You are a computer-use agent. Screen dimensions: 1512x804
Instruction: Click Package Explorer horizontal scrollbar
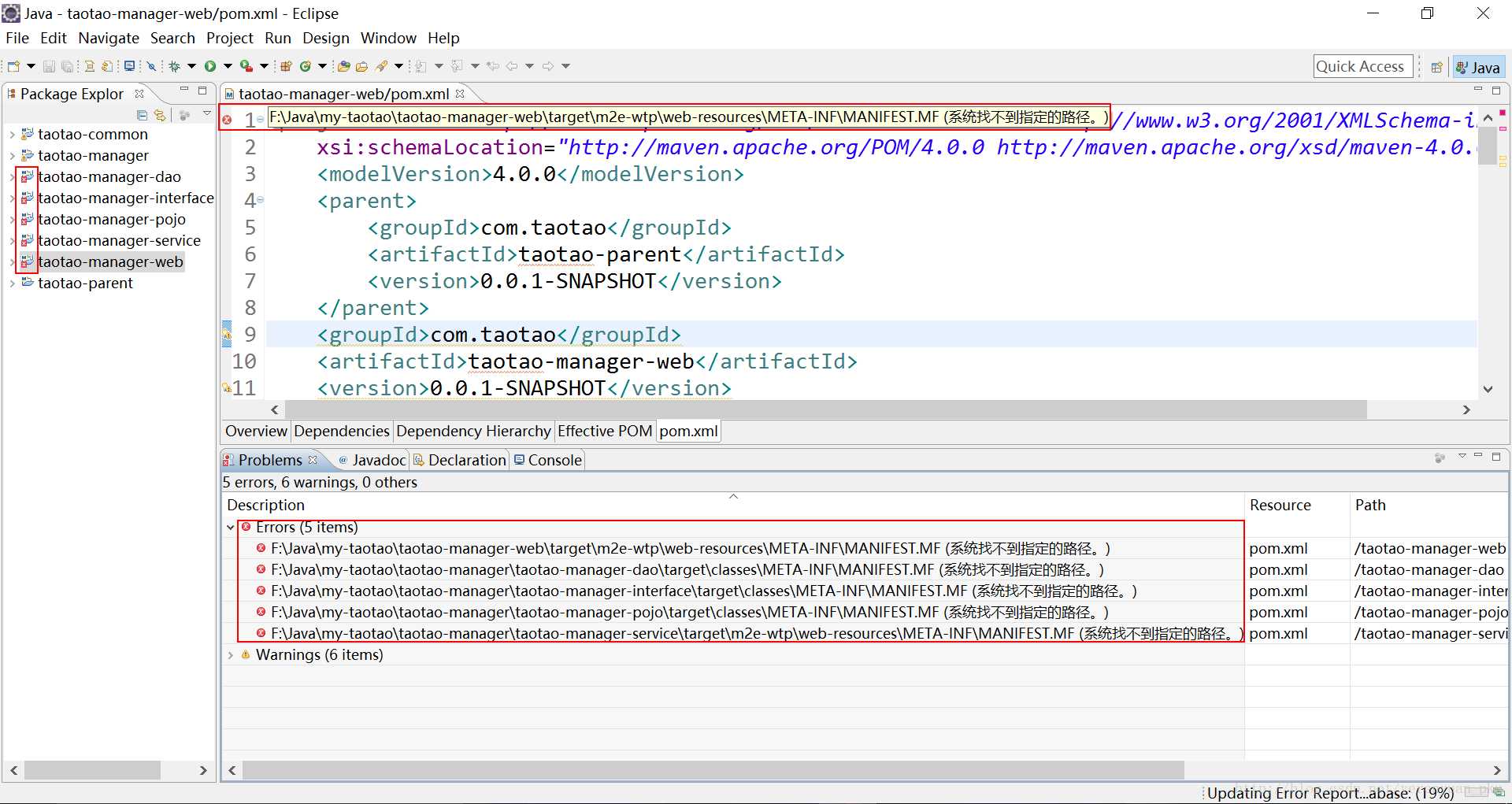tap(93, 770)
